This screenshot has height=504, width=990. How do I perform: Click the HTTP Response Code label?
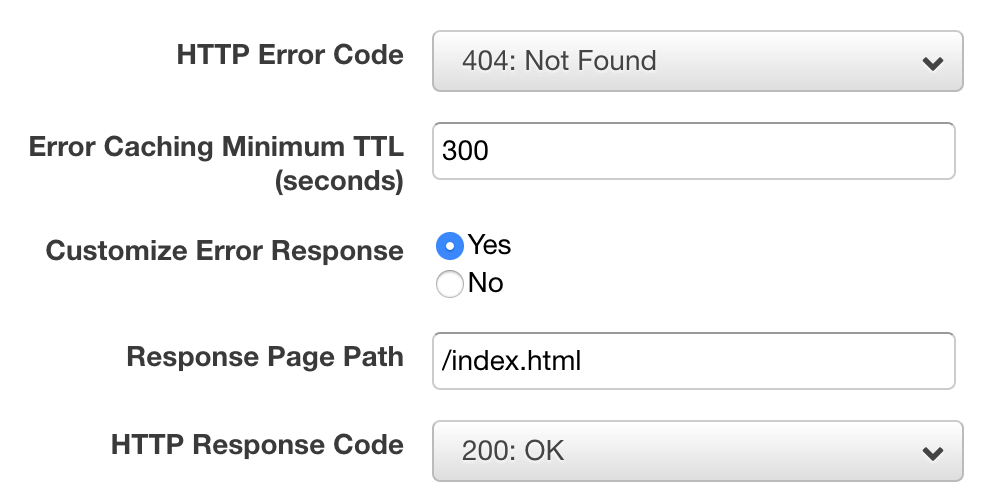(x=257, y=445)
